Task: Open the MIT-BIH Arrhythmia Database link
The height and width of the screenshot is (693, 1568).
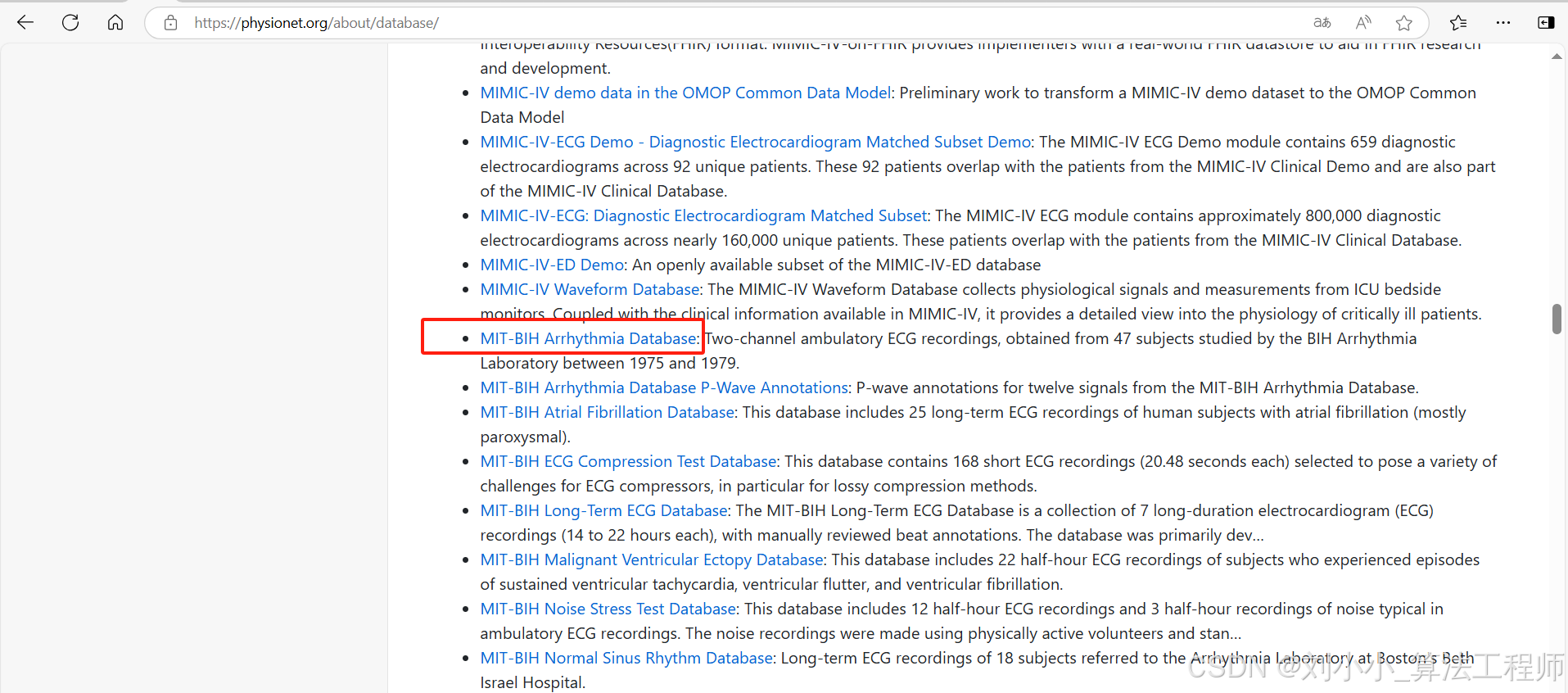Action: point(588,338)
